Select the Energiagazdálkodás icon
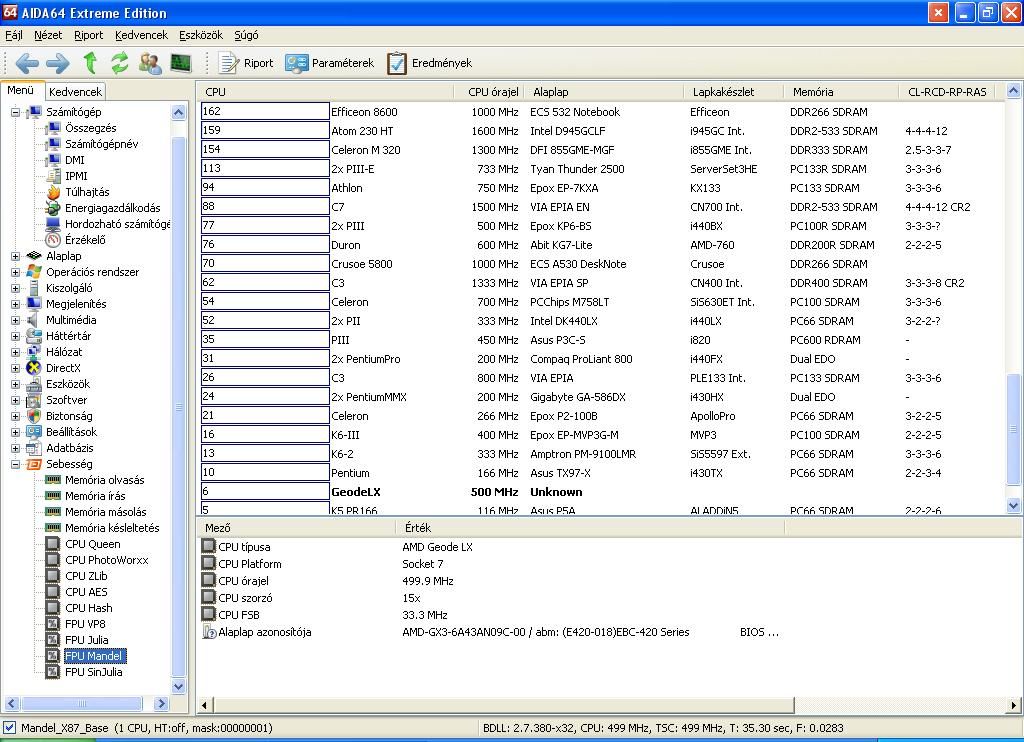This screenshot has height=742, width=1024. point(53,208)
